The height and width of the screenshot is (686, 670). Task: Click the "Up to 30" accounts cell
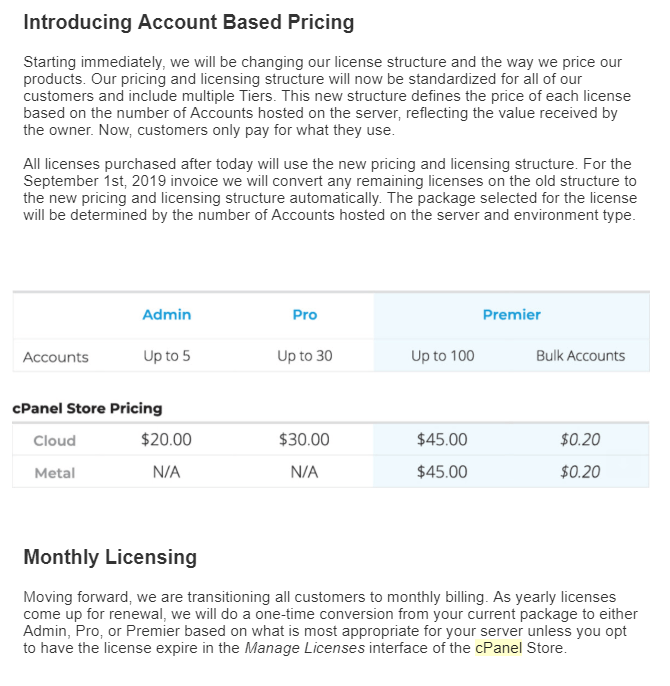[305, 356]
